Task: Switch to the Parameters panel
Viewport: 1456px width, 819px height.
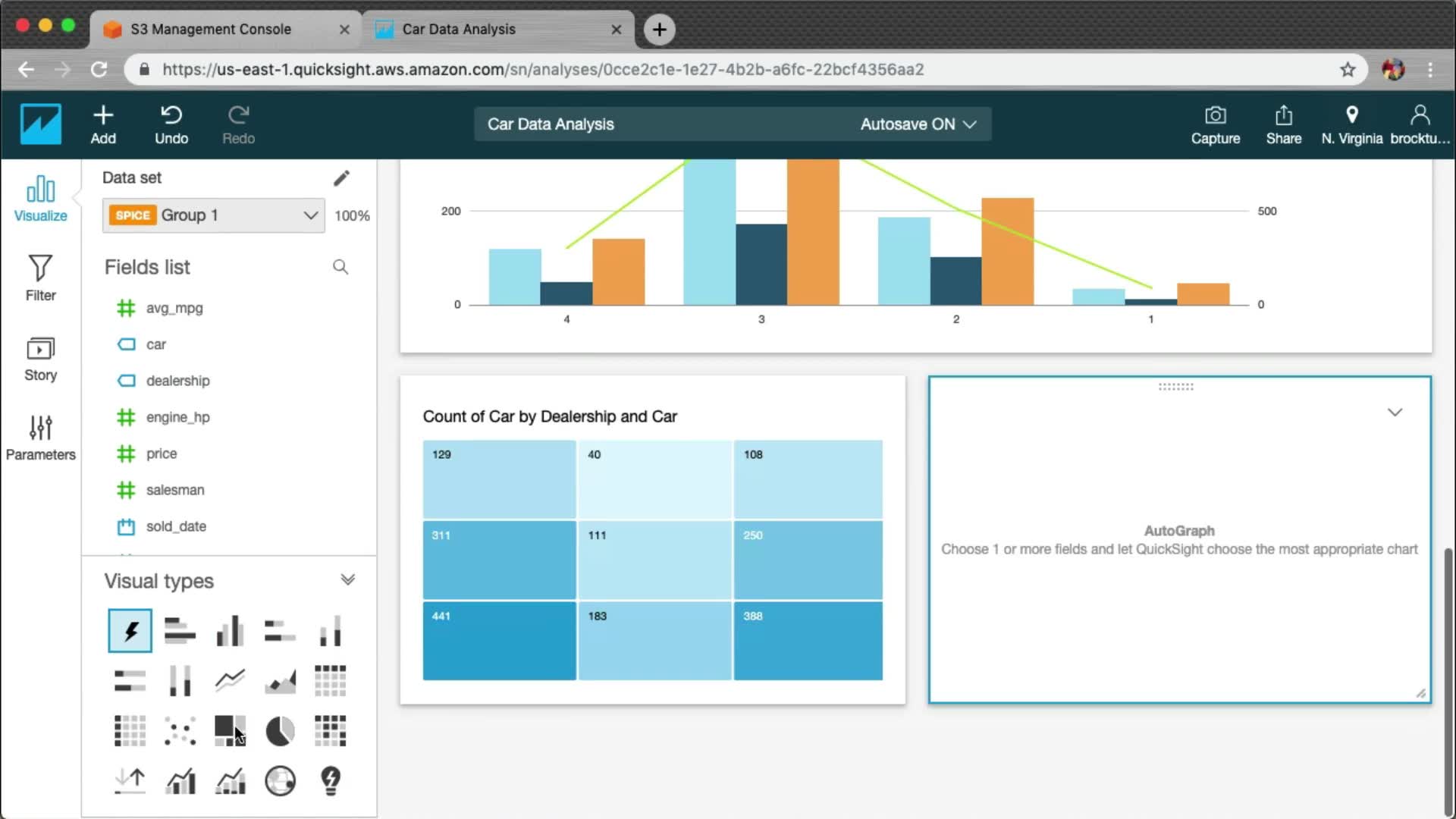Action: coord(40,438)
